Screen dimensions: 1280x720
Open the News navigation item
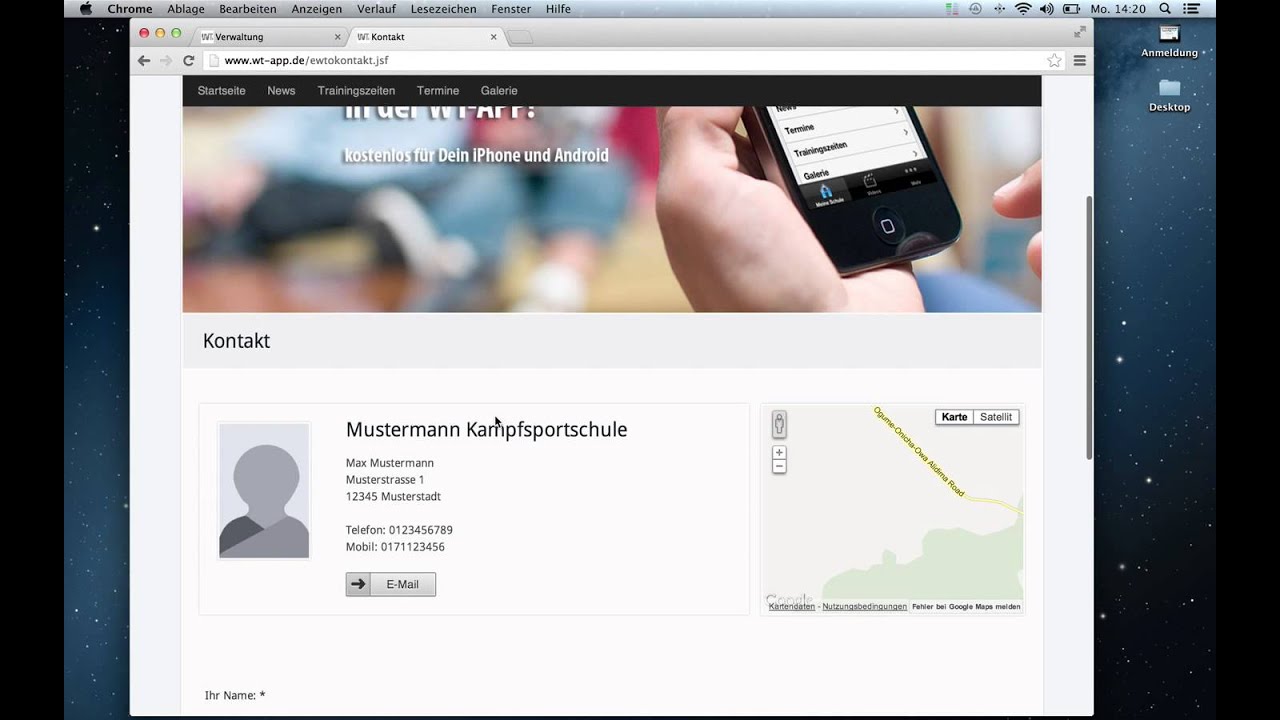[x=281, y=91]
